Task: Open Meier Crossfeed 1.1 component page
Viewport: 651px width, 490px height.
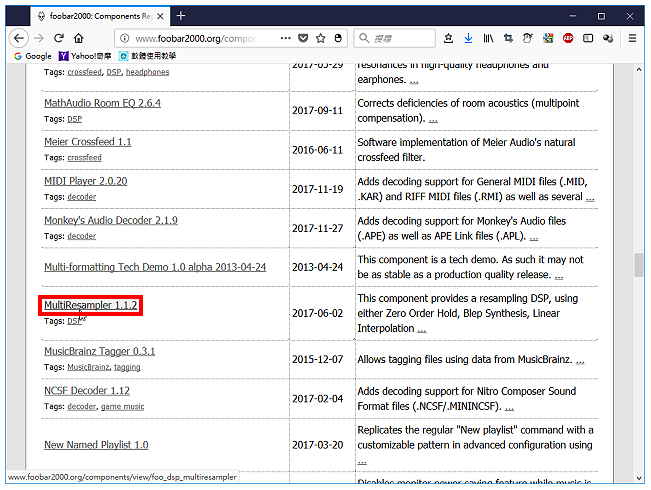Action: [x=88, y=142]
